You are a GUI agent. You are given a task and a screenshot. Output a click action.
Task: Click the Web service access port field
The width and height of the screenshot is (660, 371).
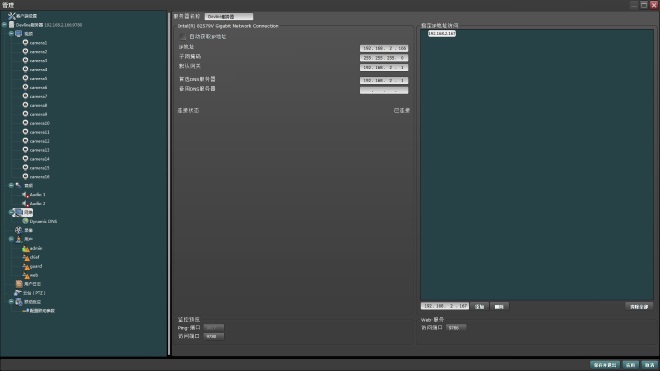click(456, 328)
